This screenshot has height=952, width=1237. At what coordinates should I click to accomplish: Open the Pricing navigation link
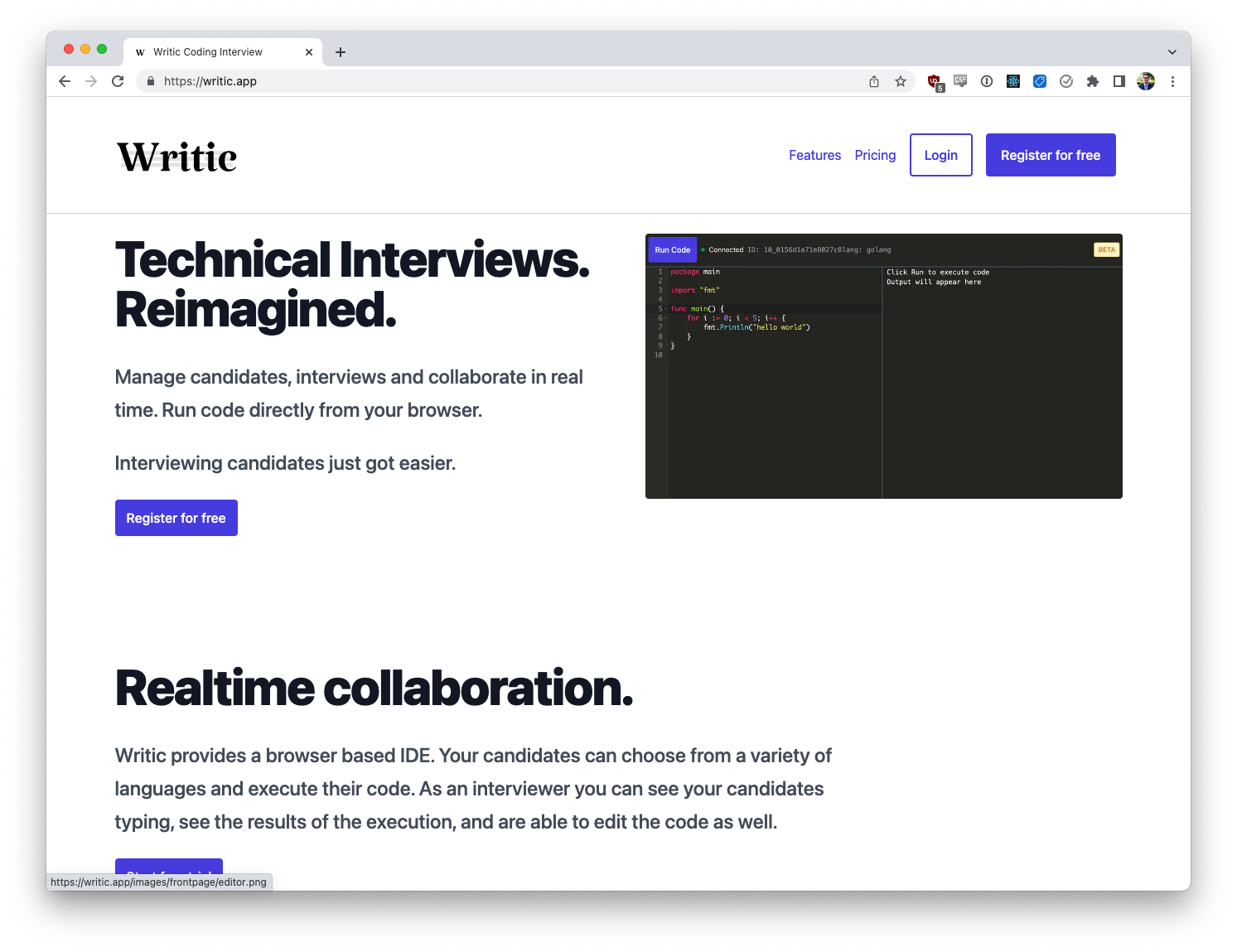[875, 155]
